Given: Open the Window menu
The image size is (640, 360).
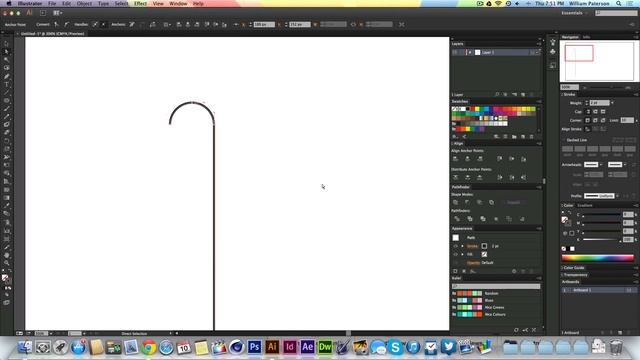Looking at the screenshot, I should pos(178,3).
